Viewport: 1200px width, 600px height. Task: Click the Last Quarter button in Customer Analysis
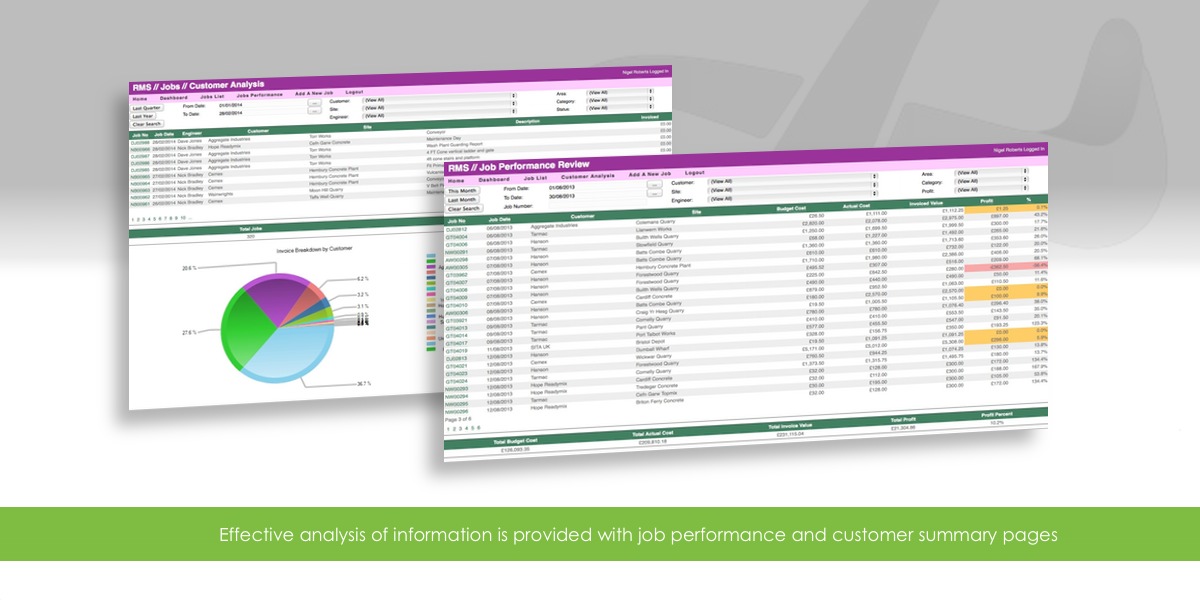pos(147,107)
